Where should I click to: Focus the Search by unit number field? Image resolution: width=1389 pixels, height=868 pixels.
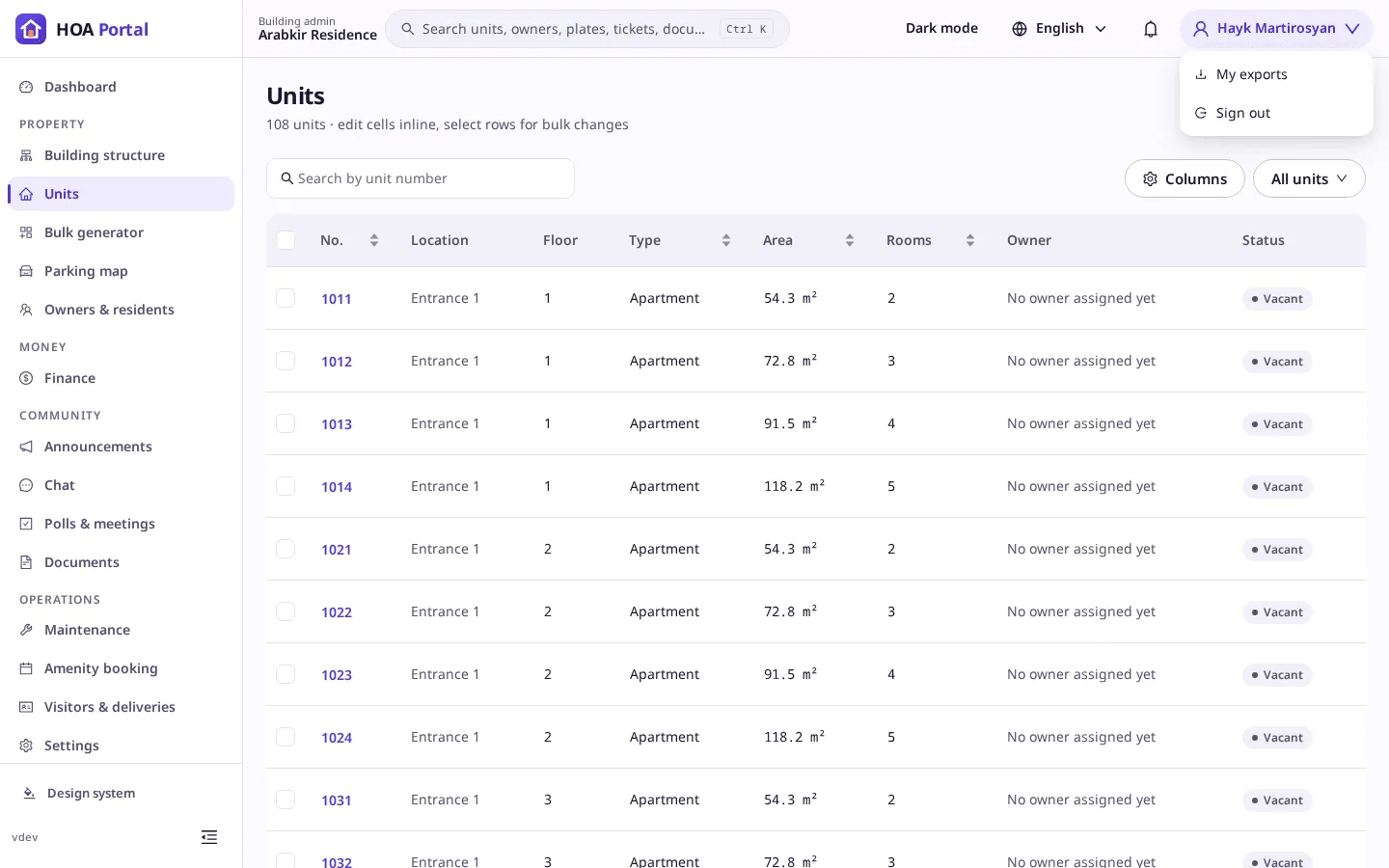pyautogui.click(x=421, y=178)
